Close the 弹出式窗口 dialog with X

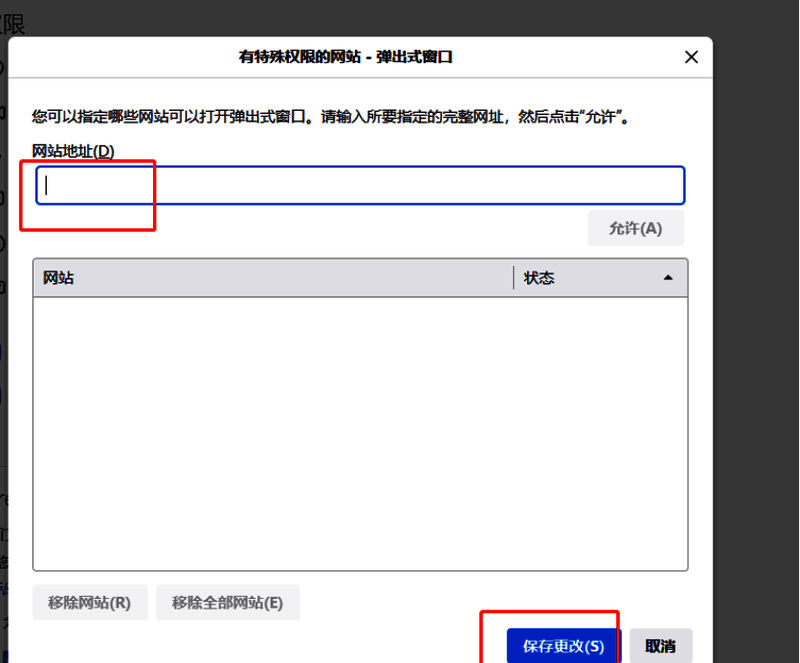(691, 57)
